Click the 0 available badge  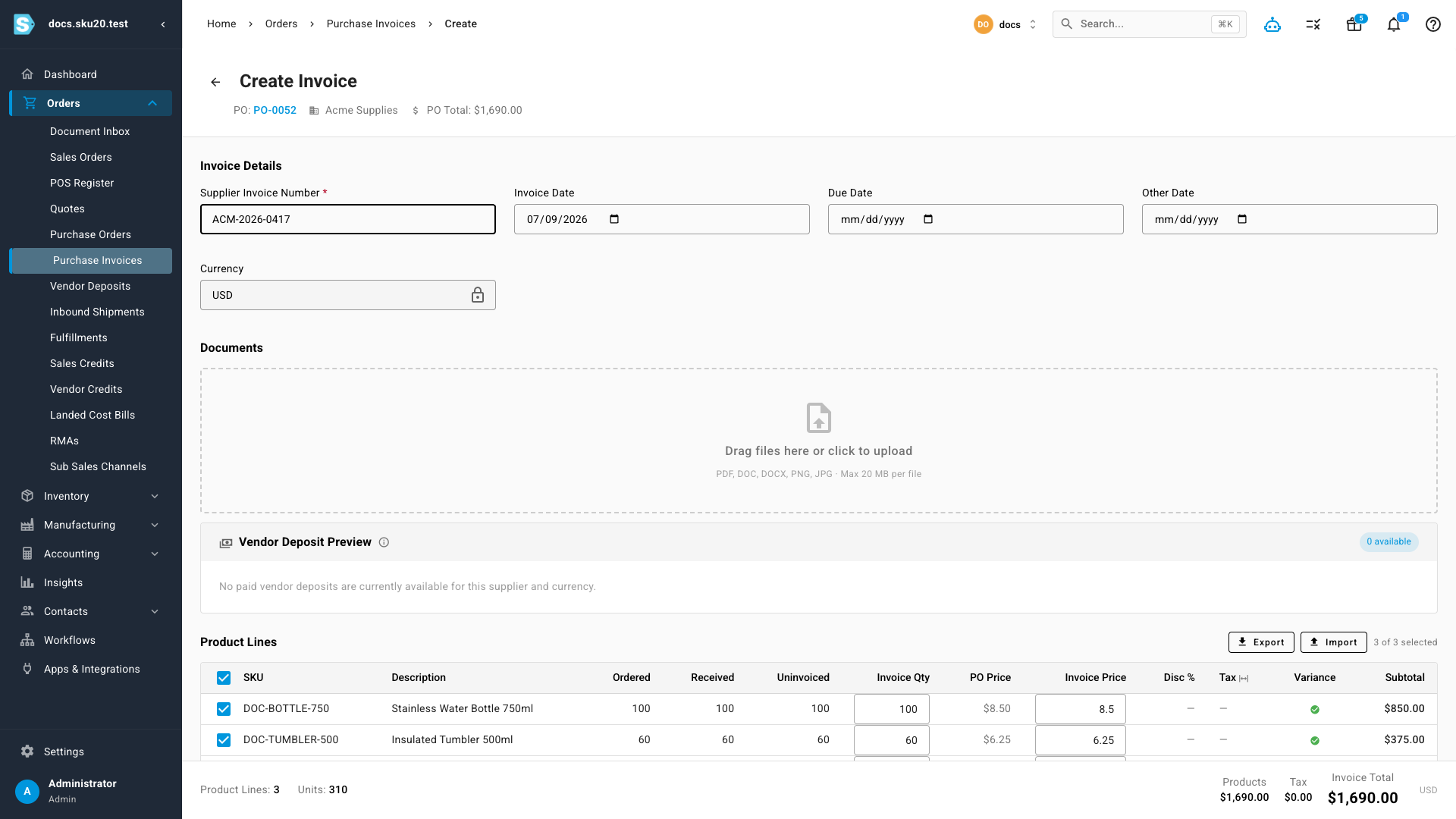click(1389, 542)
